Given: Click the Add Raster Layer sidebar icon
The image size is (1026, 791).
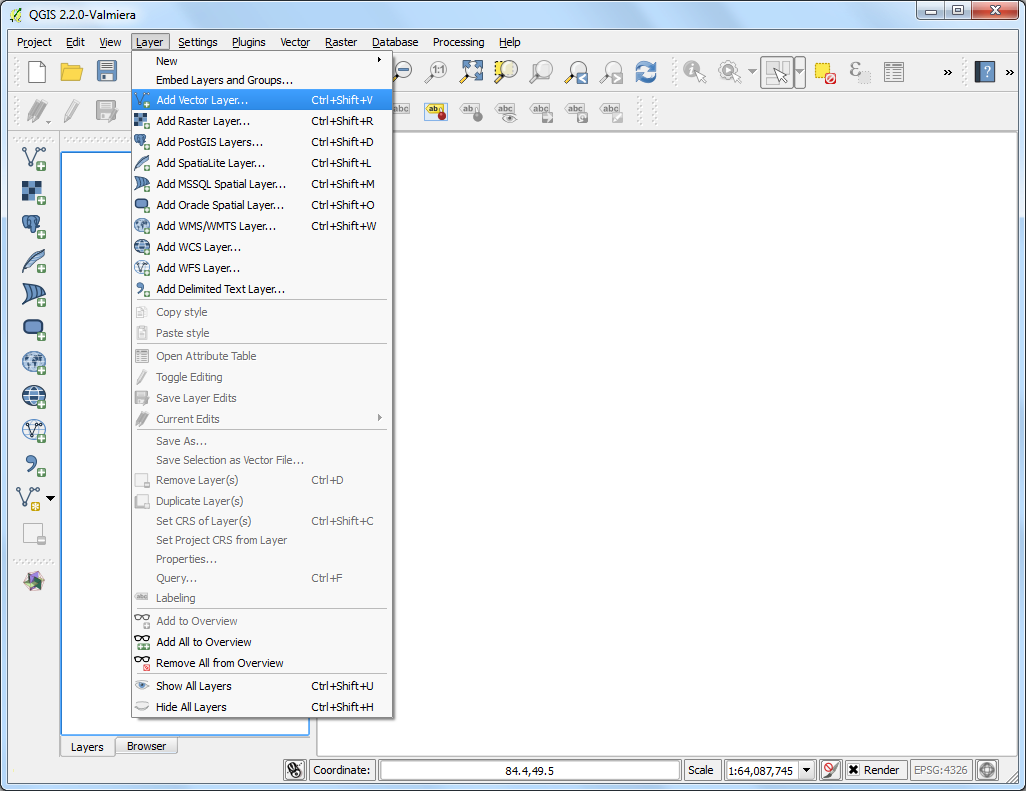Looking at the screenshot, I should pyautogui.click(x=33, y=192).
